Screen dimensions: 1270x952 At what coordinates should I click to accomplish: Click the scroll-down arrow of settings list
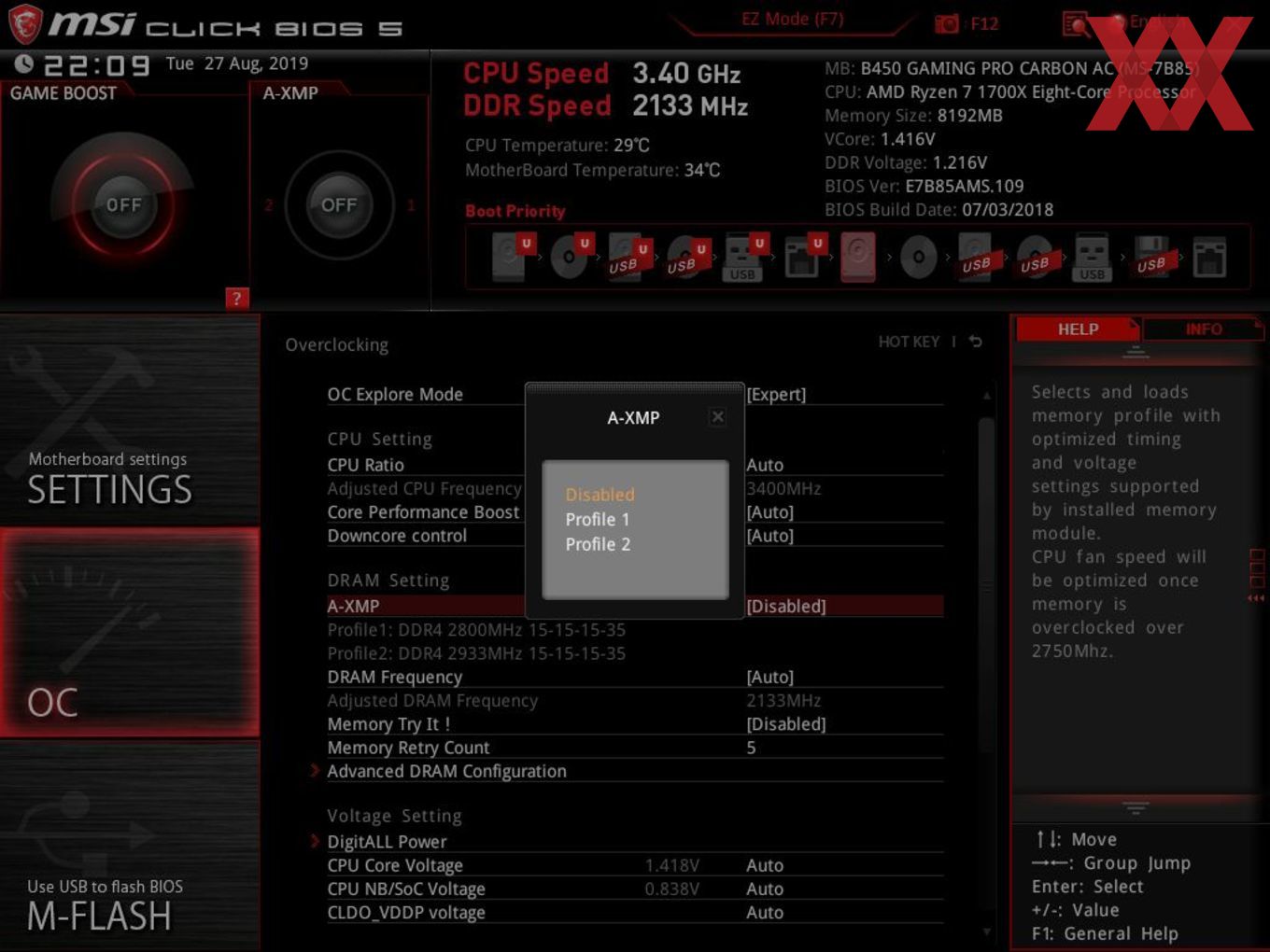point(986,931)
